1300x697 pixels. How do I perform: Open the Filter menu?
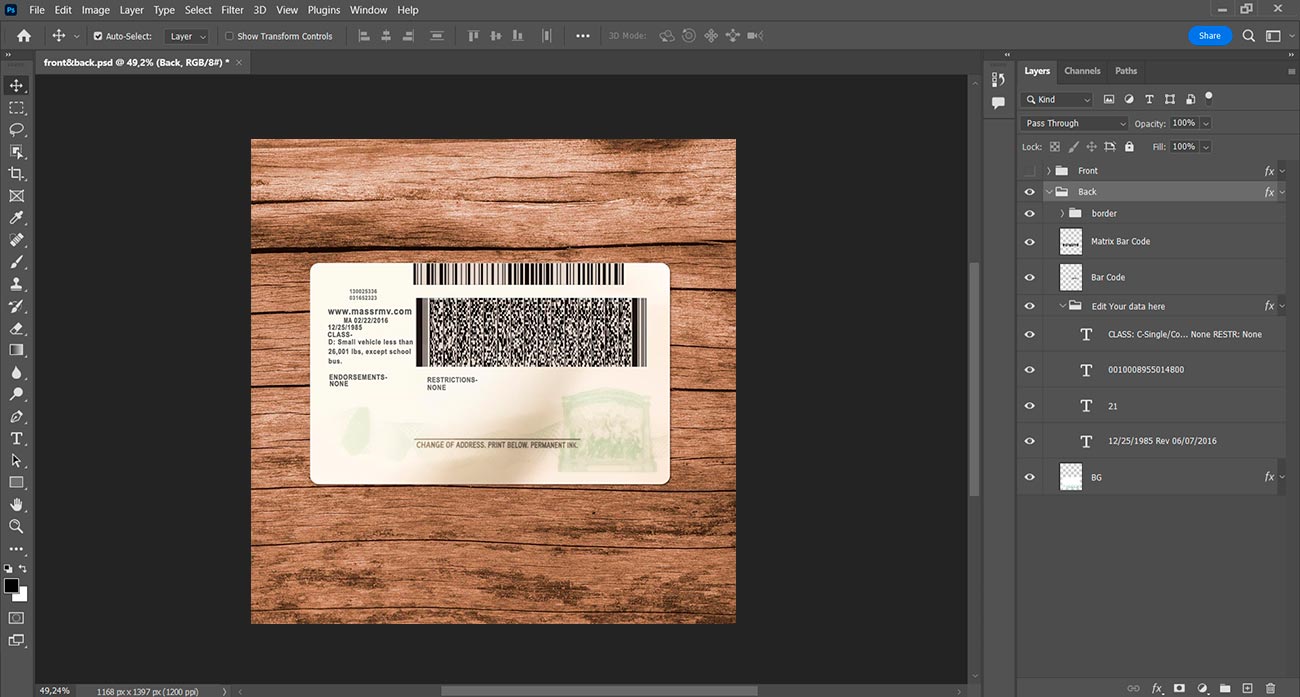point(232,10)
